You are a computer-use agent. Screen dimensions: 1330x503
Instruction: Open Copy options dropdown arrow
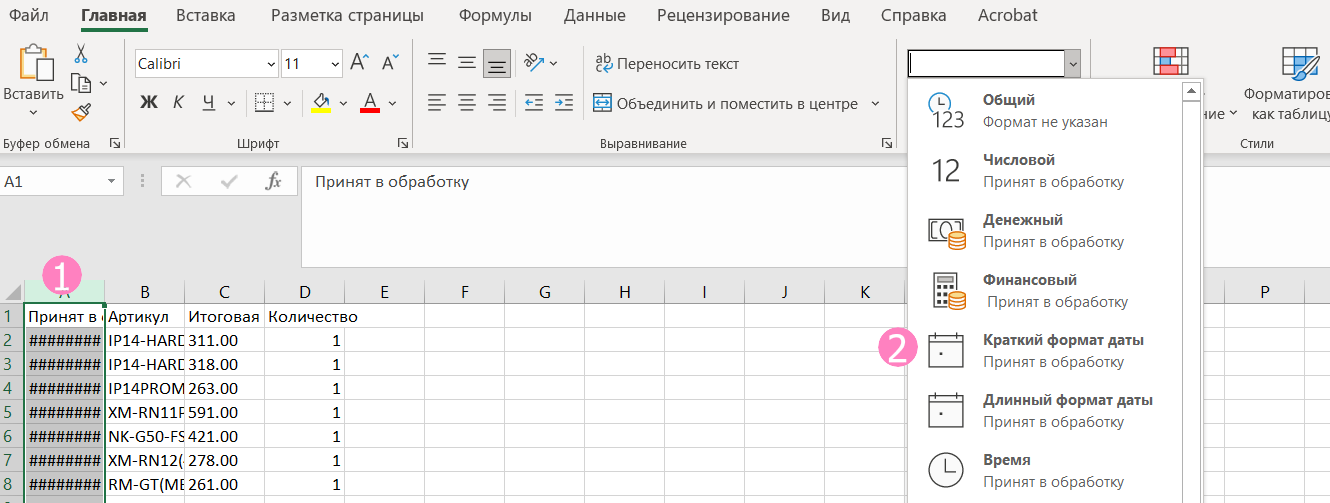pyautogui.click(x=103, y=83)
